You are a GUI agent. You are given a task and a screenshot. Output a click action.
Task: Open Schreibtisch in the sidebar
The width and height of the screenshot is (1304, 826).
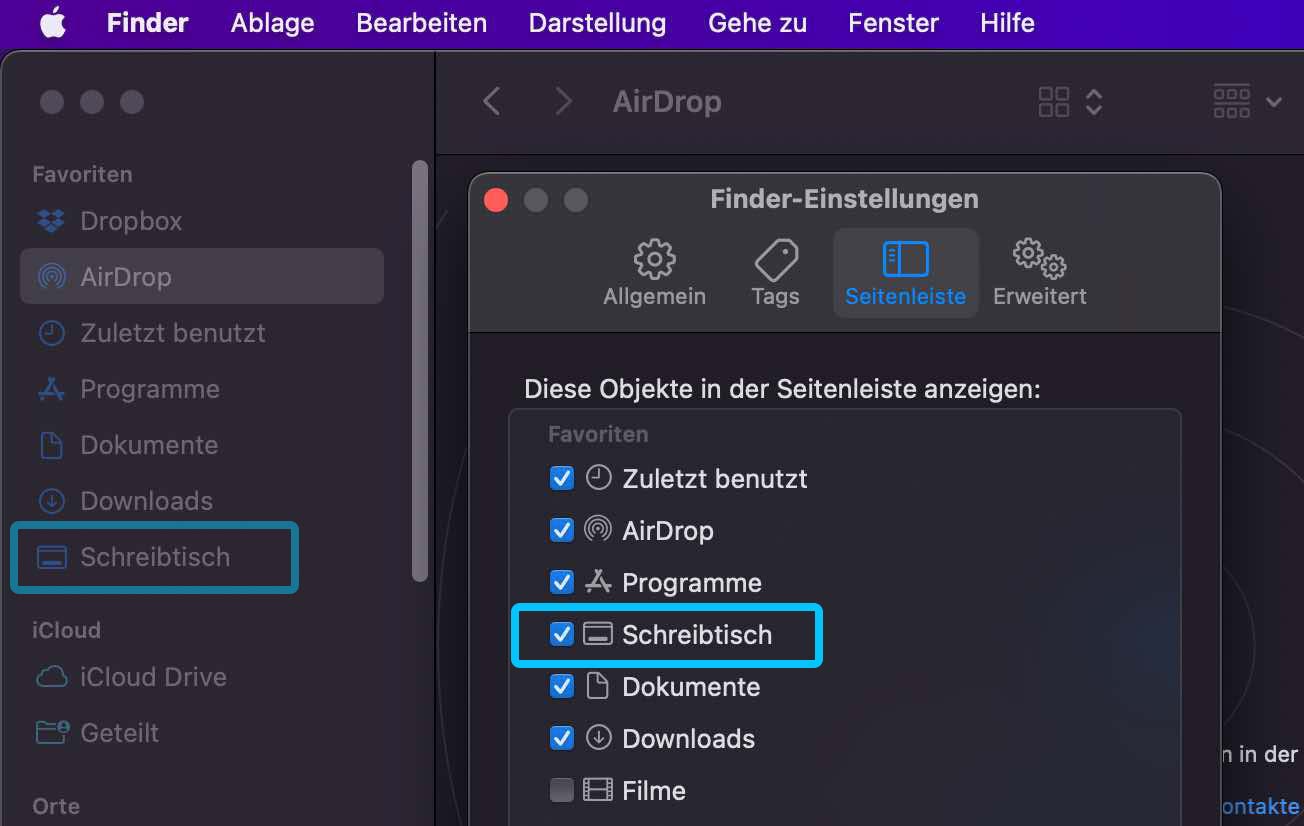click(x=202, y=557)
